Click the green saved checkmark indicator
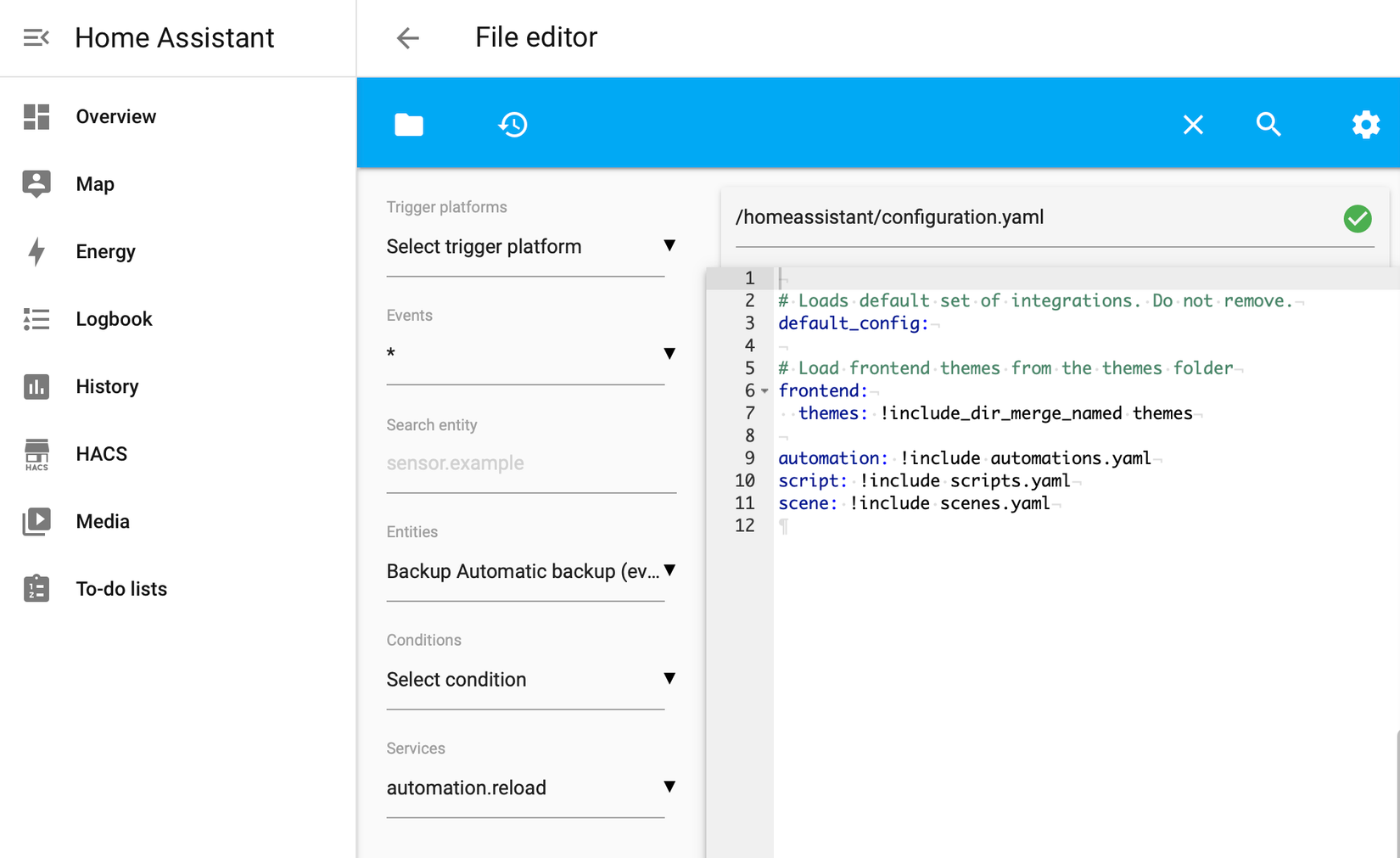 click(1357, 219)
